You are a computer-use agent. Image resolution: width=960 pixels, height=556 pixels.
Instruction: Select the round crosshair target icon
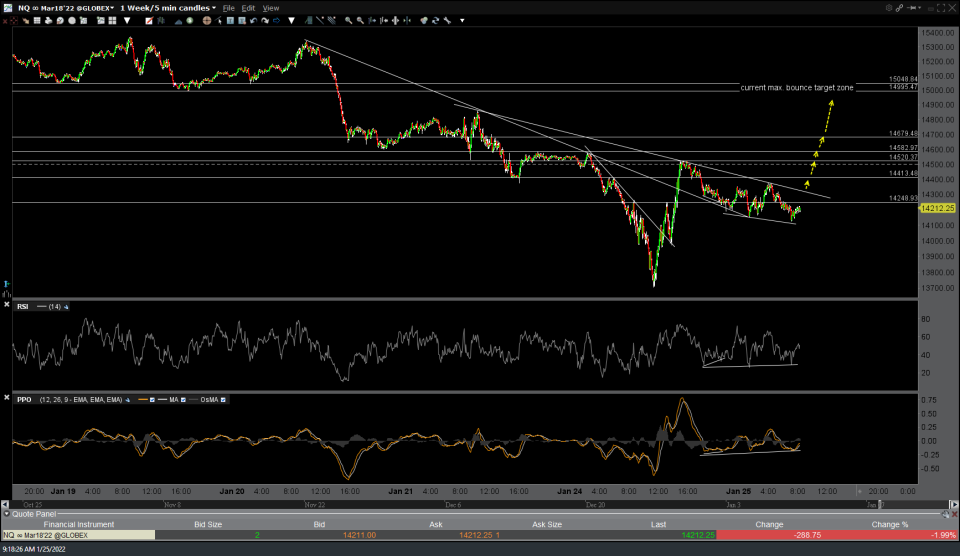click(207, 20)
